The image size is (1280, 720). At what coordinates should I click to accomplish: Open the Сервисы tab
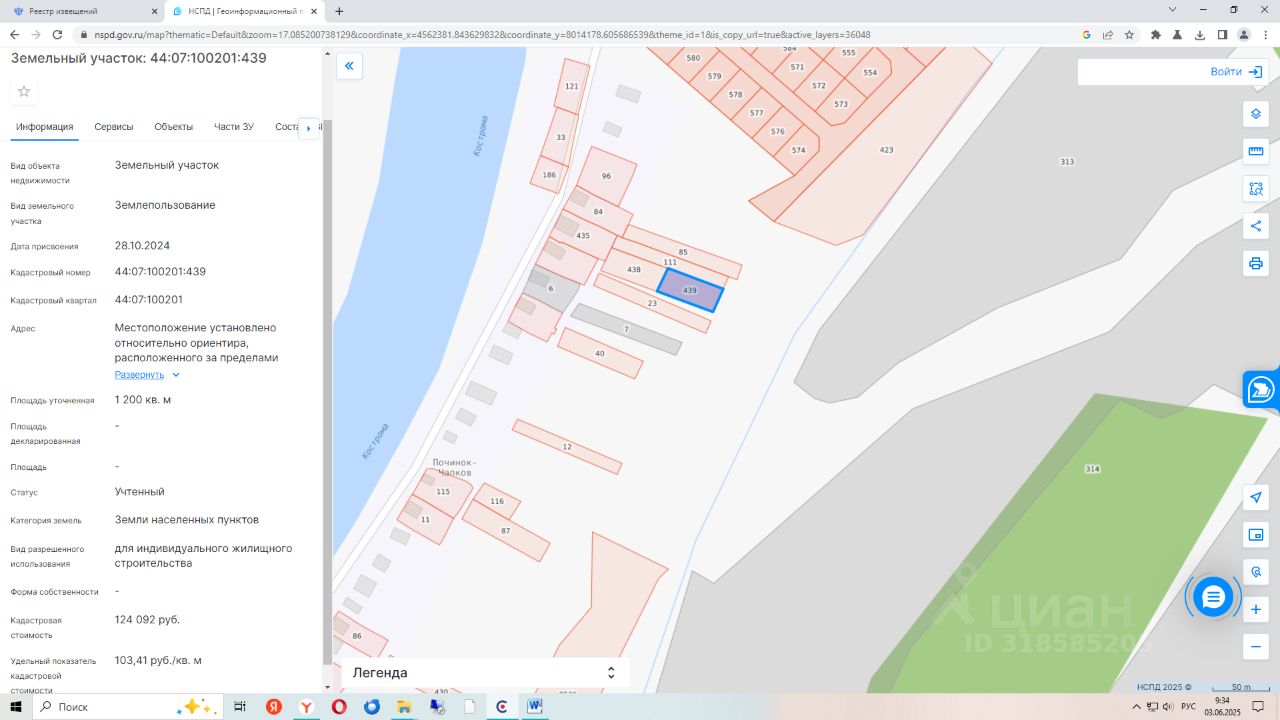(114, 127)
